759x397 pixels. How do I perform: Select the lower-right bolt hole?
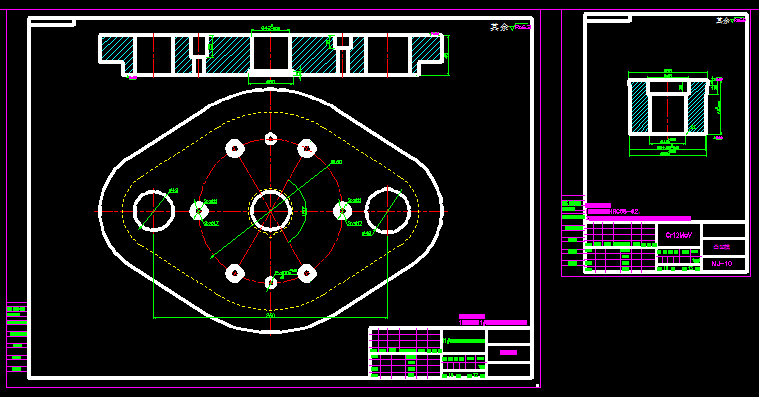pos(306,274)
